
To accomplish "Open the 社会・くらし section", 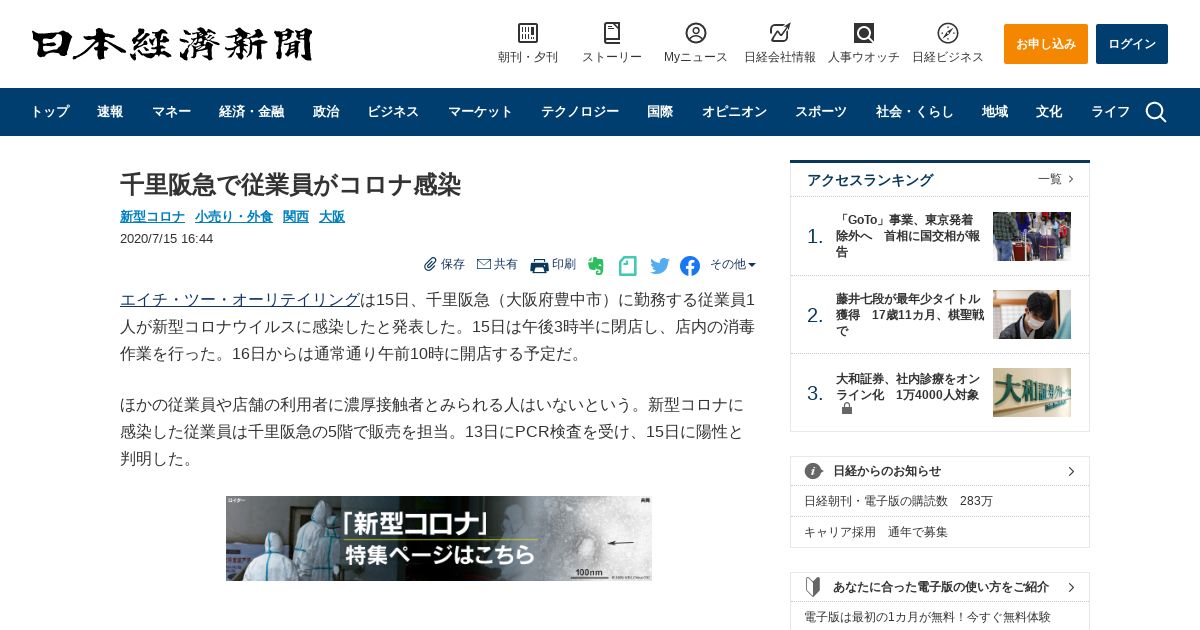I will [x=915, y=112].
